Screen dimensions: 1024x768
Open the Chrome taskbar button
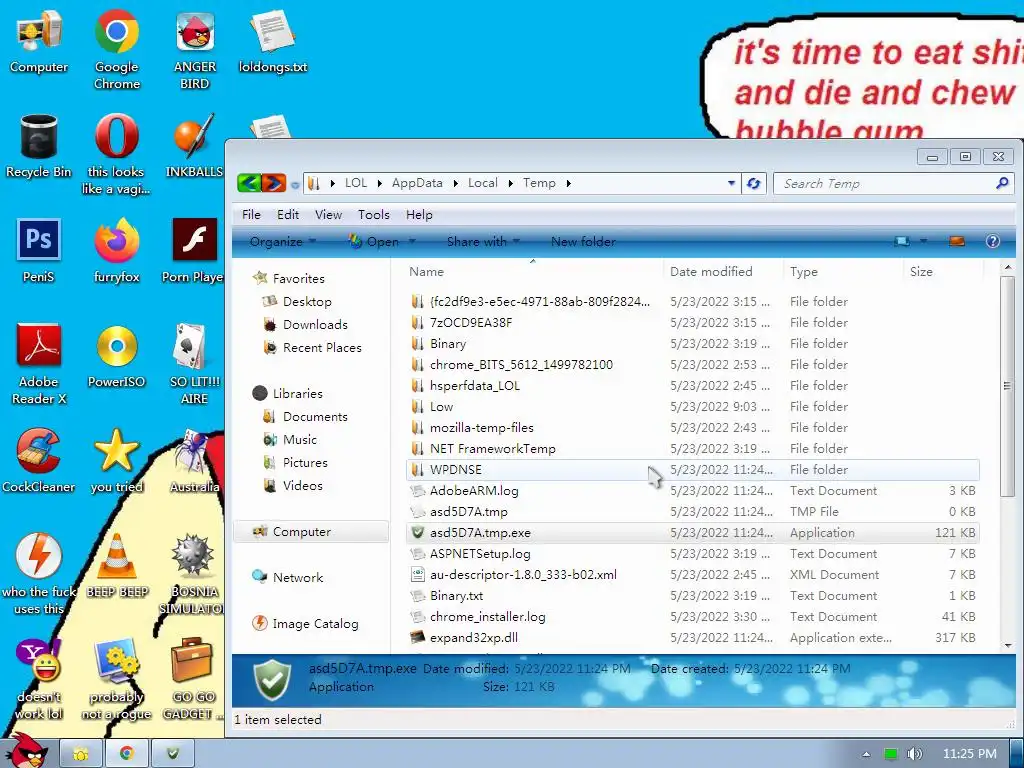[127, 754]
